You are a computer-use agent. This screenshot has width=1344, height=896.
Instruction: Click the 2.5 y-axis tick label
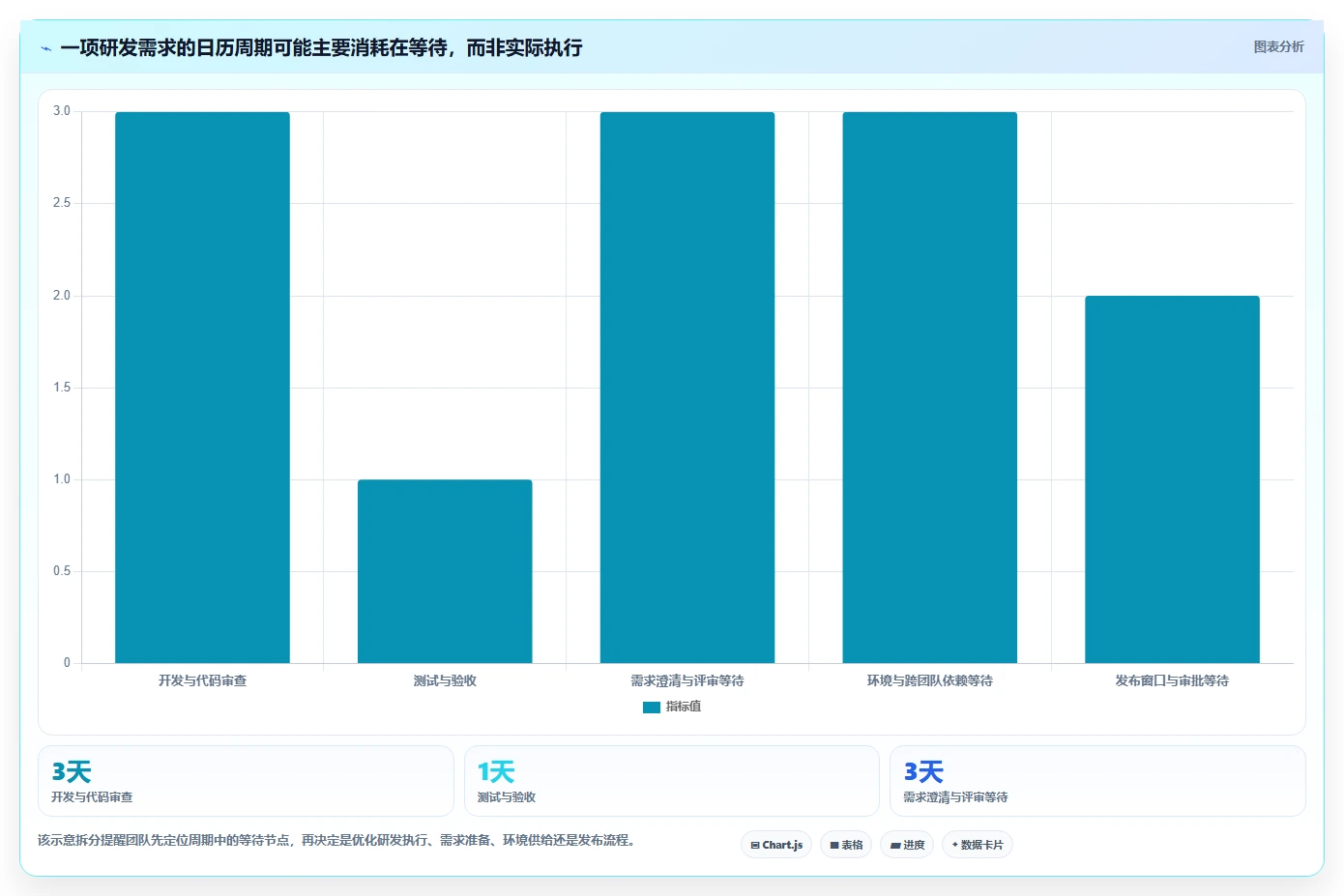(62, 203)
